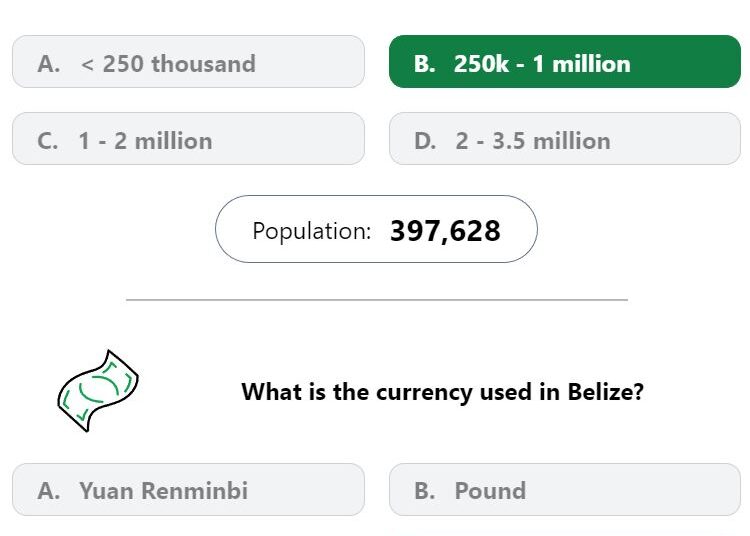Click the green banknote currency icon
The image size is (750, 536).
(x=98, y=391)
